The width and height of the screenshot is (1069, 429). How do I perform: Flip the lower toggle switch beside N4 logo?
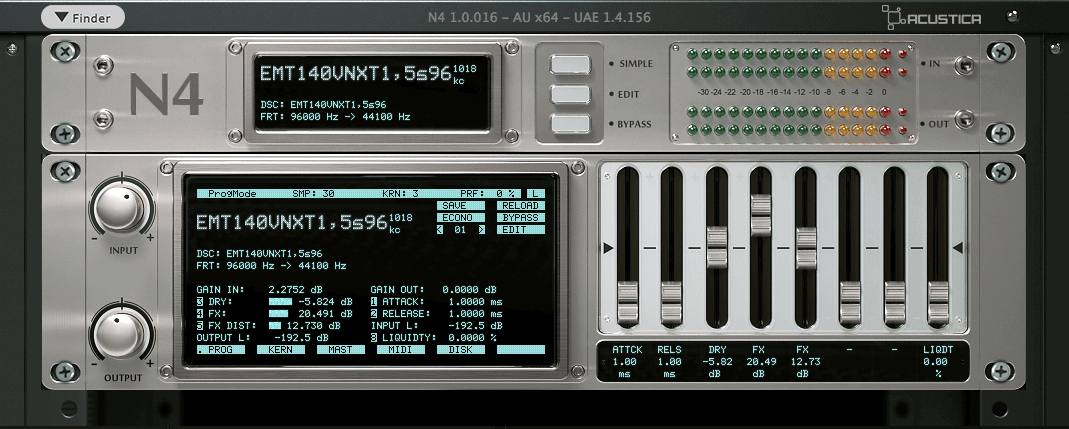click(x=103, y=117)
